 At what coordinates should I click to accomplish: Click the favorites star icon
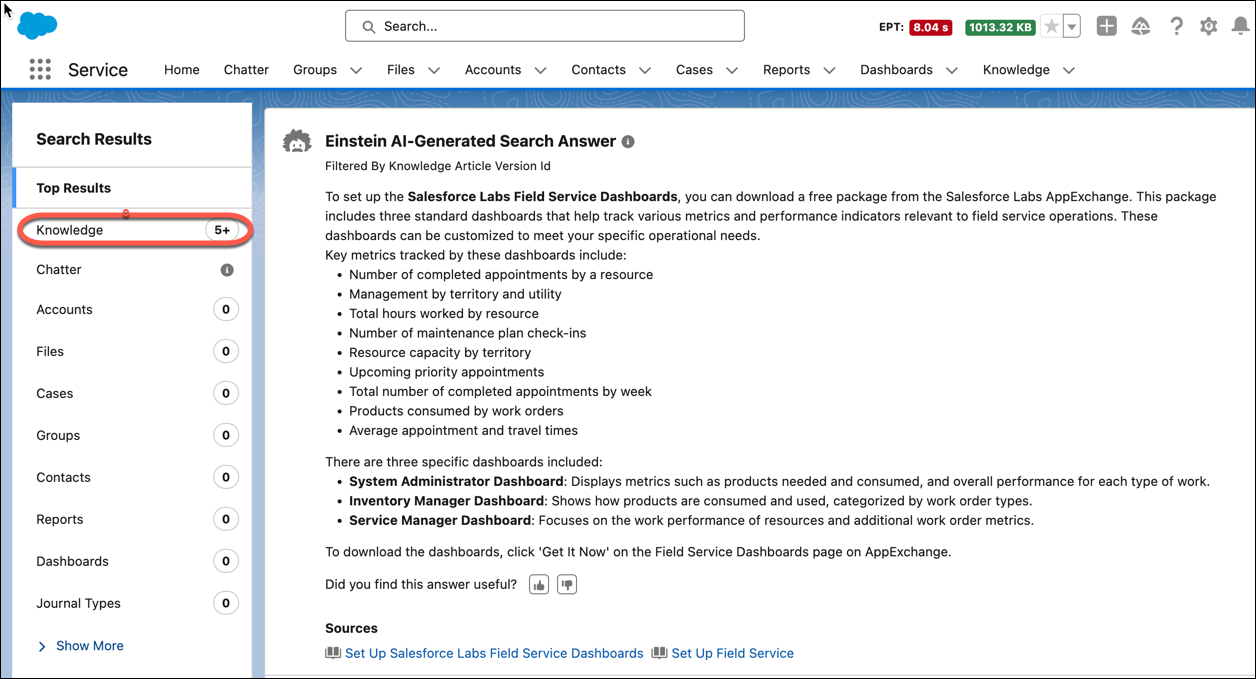[x=1051, y=27]
